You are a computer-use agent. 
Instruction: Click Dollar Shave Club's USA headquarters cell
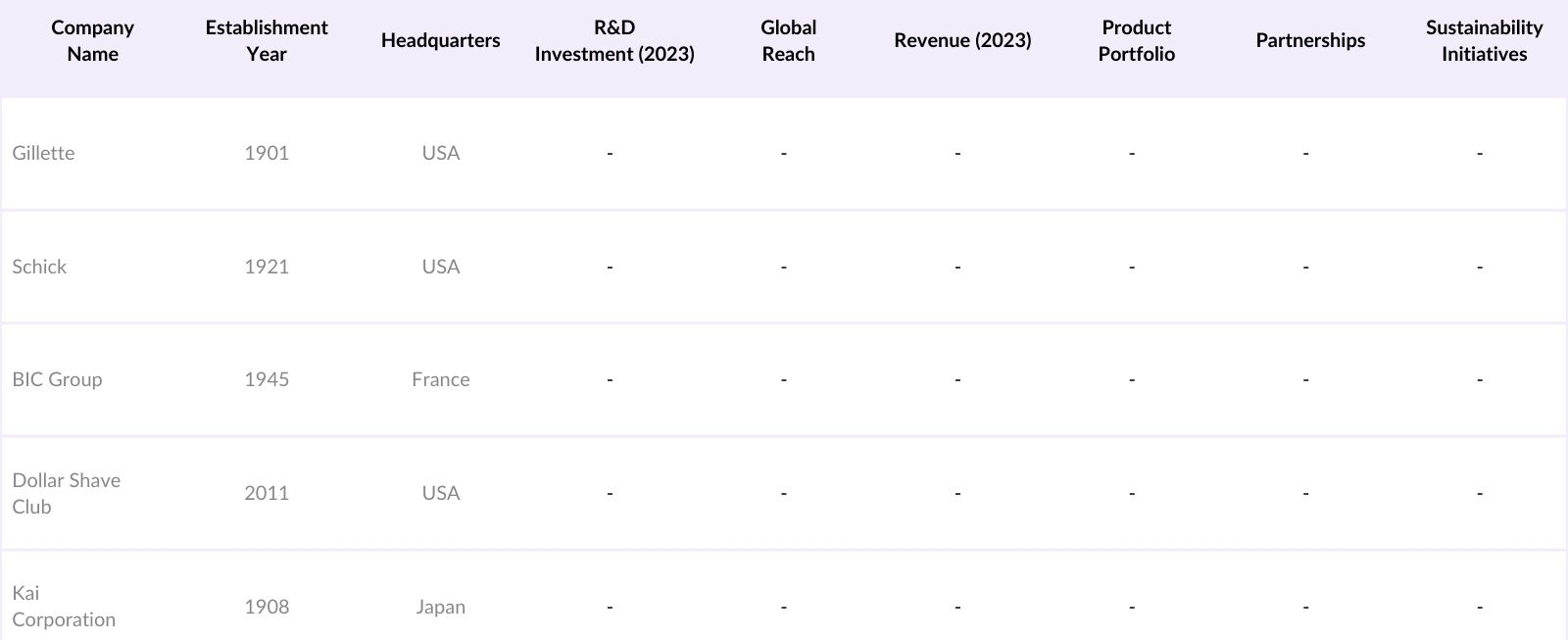(440, 493)
